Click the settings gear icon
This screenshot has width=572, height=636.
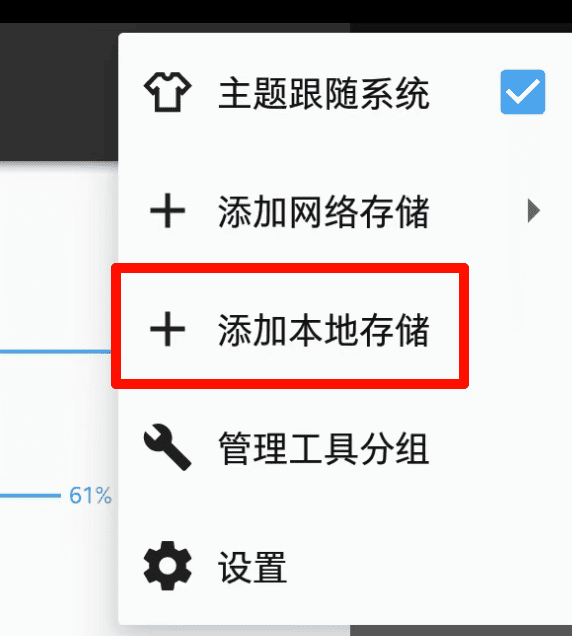point(168,565)
